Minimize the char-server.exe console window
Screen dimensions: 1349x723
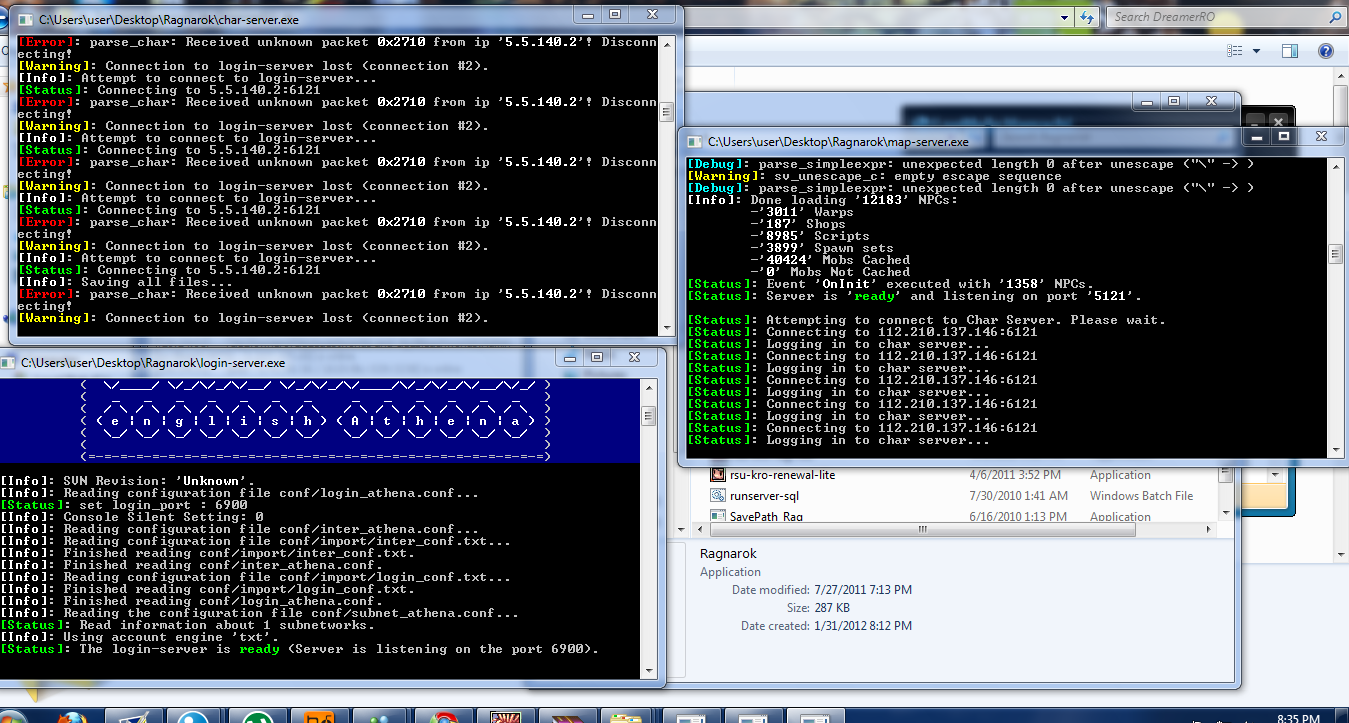tap(589, 14)
